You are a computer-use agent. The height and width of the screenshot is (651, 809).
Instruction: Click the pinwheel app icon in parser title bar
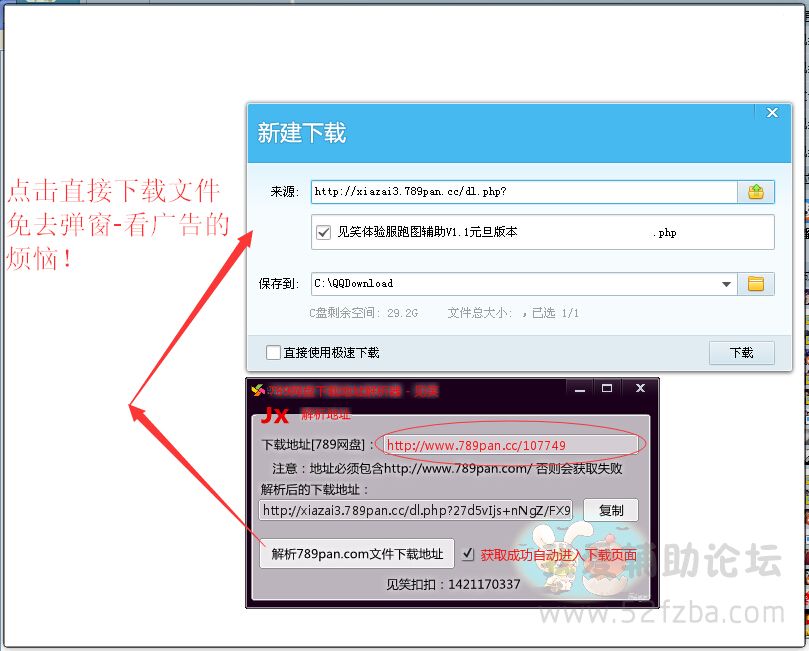click(257, 390)
